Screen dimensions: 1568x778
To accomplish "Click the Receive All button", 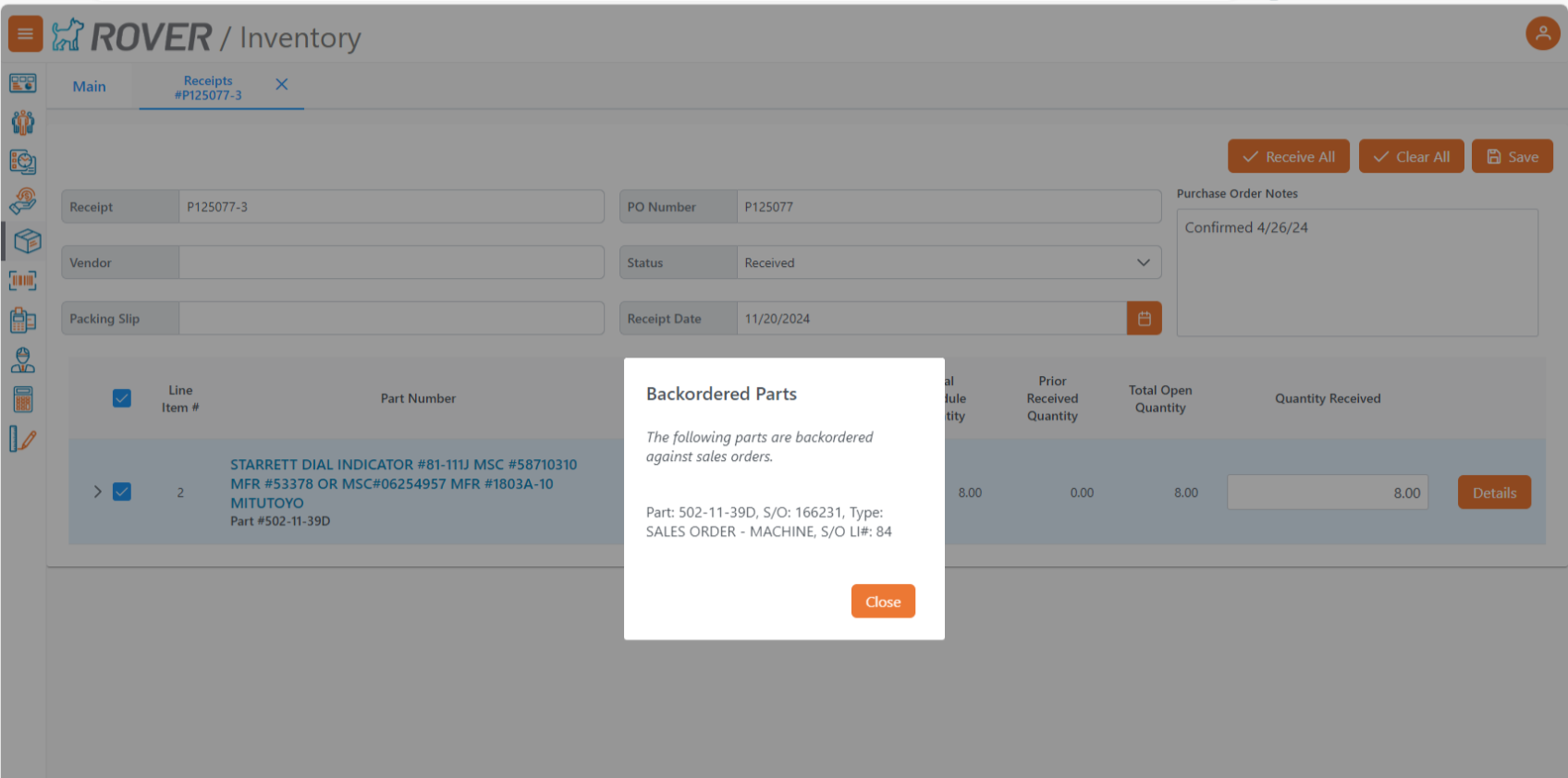I will coord(1289,156).
